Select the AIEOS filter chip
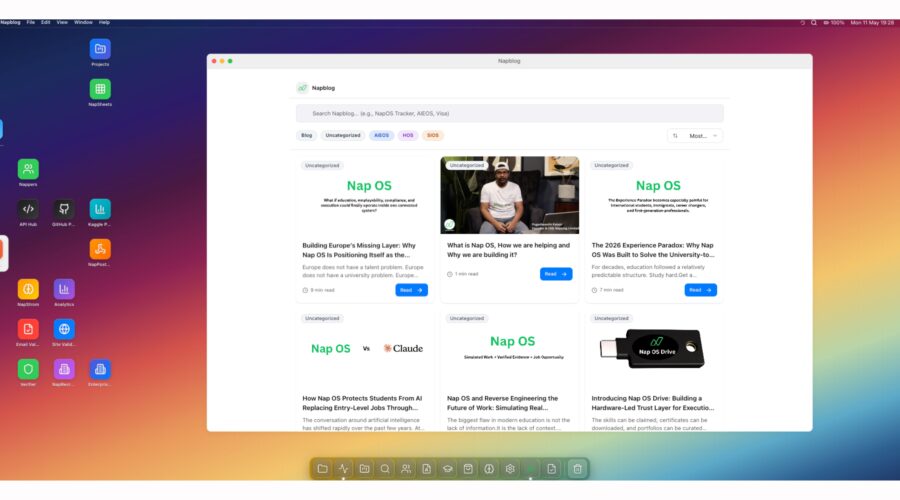Screen dimensions: 900x500 coord(381,135)
